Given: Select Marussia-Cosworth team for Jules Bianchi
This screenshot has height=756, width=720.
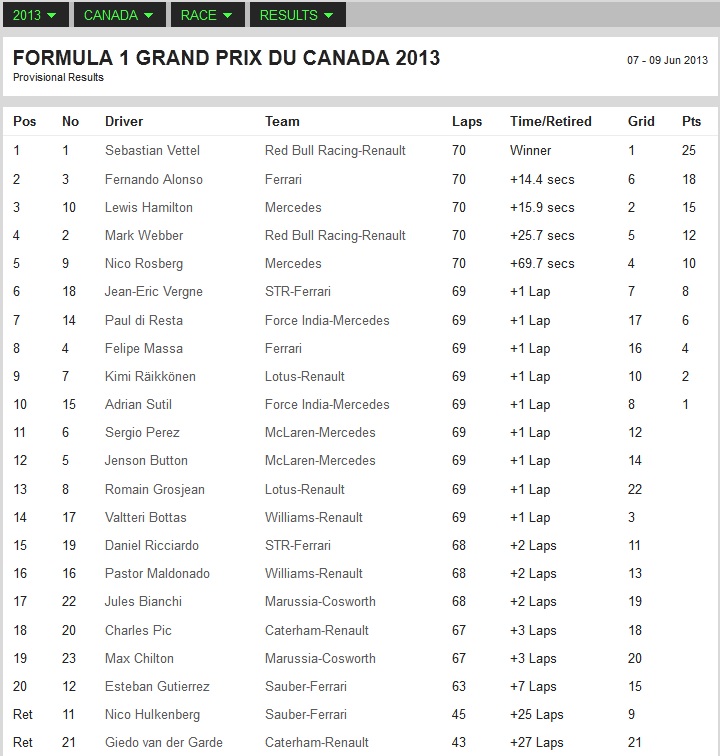Looking at the screenshot, I should [320, 601].
